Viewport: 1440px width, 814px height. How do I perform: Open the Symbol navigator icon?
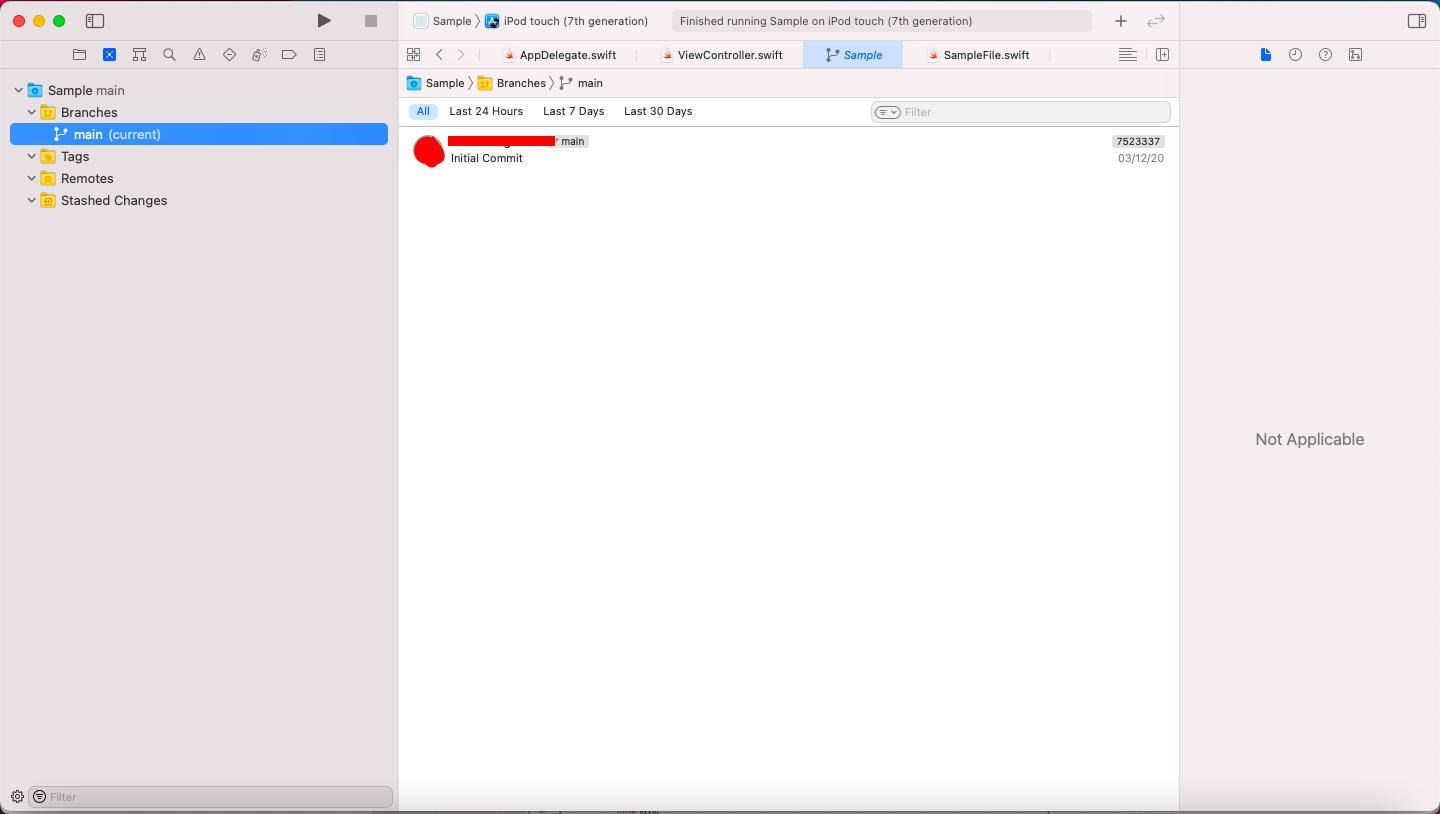pyautogui.click(x=140, y=55)
